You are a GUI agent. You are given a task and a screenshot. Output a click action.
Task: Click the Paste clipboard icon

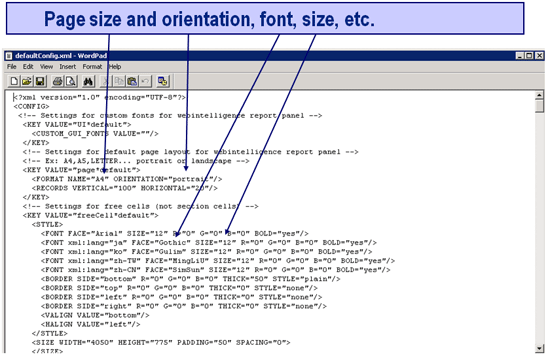tap(132, 81)
